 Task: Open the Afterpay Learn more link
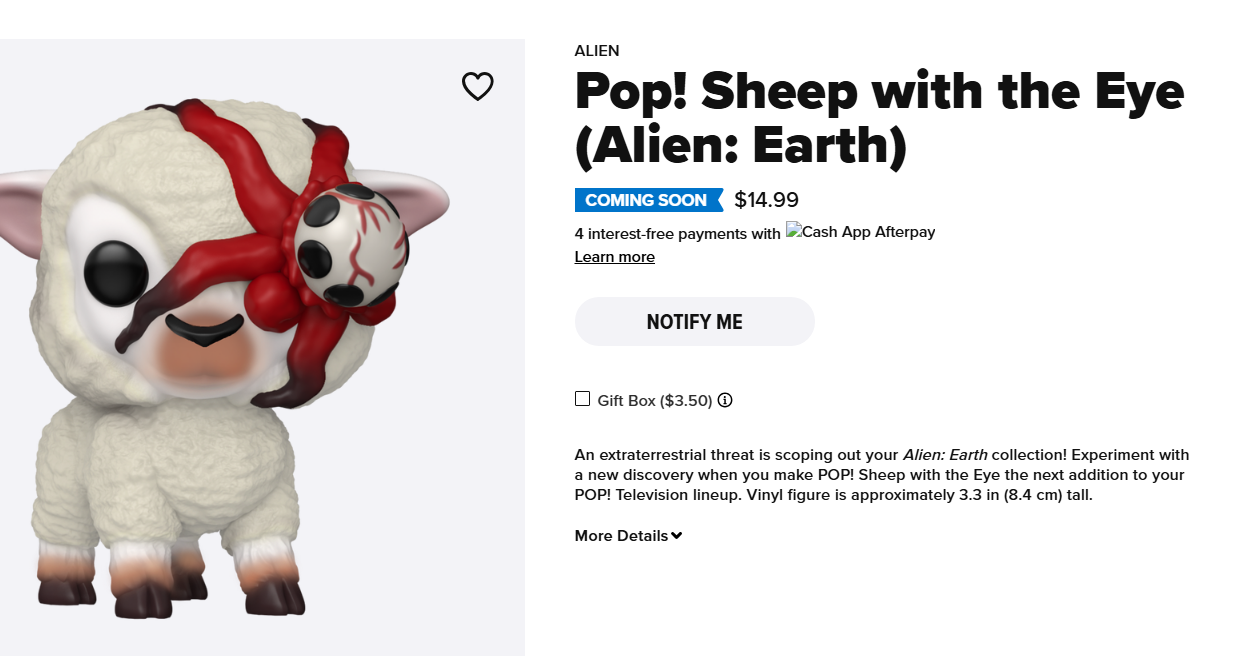pyautogui.click(x=614, y=257)
